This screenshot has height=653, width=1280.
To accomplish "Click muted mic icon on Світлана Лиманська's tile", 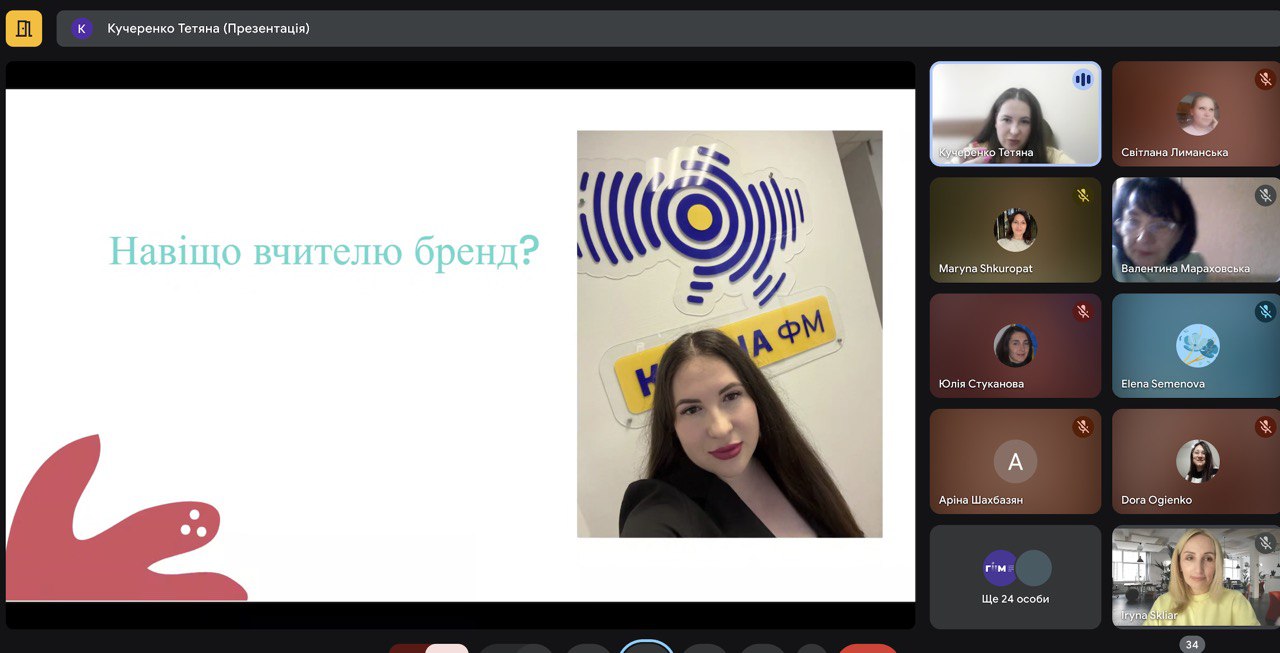I will (x=1265, y=80).
